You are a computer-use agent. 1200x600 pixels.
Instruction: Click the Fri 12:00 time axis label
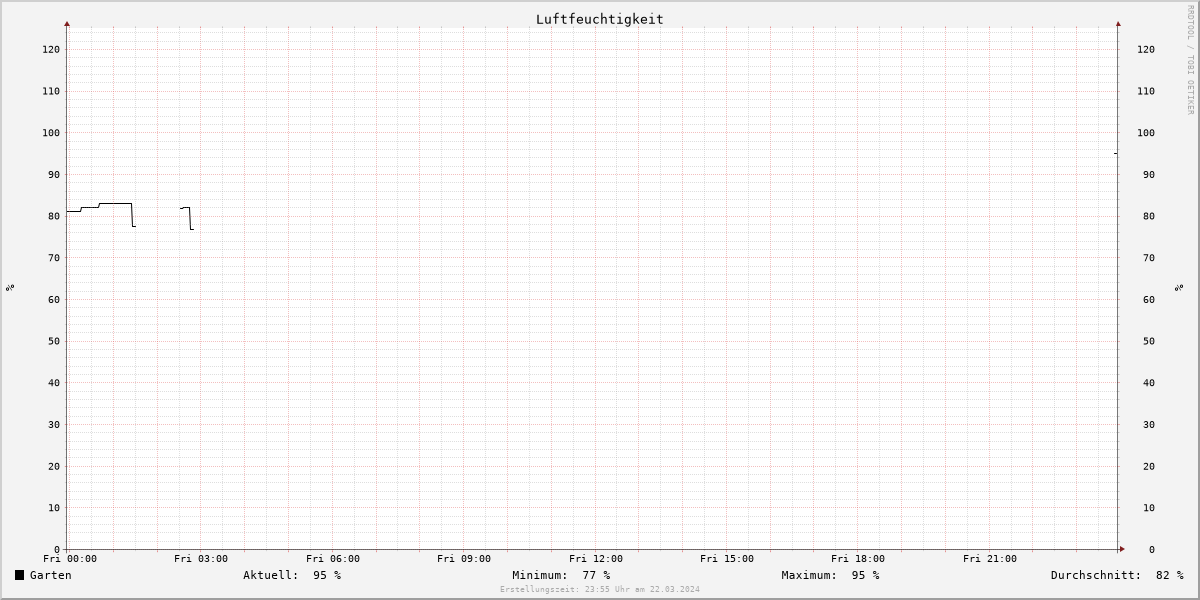click(x=596, y=559)
